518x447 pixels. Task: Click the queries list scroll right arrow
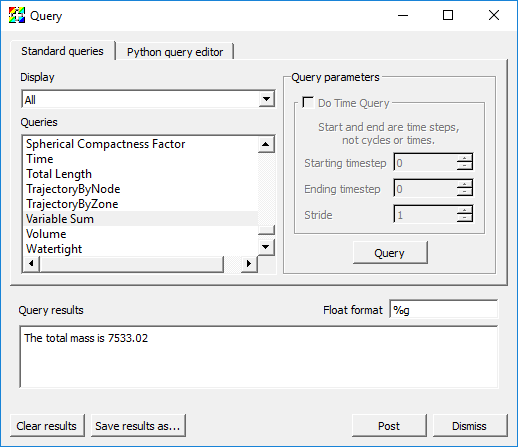[x=249, y=264]
